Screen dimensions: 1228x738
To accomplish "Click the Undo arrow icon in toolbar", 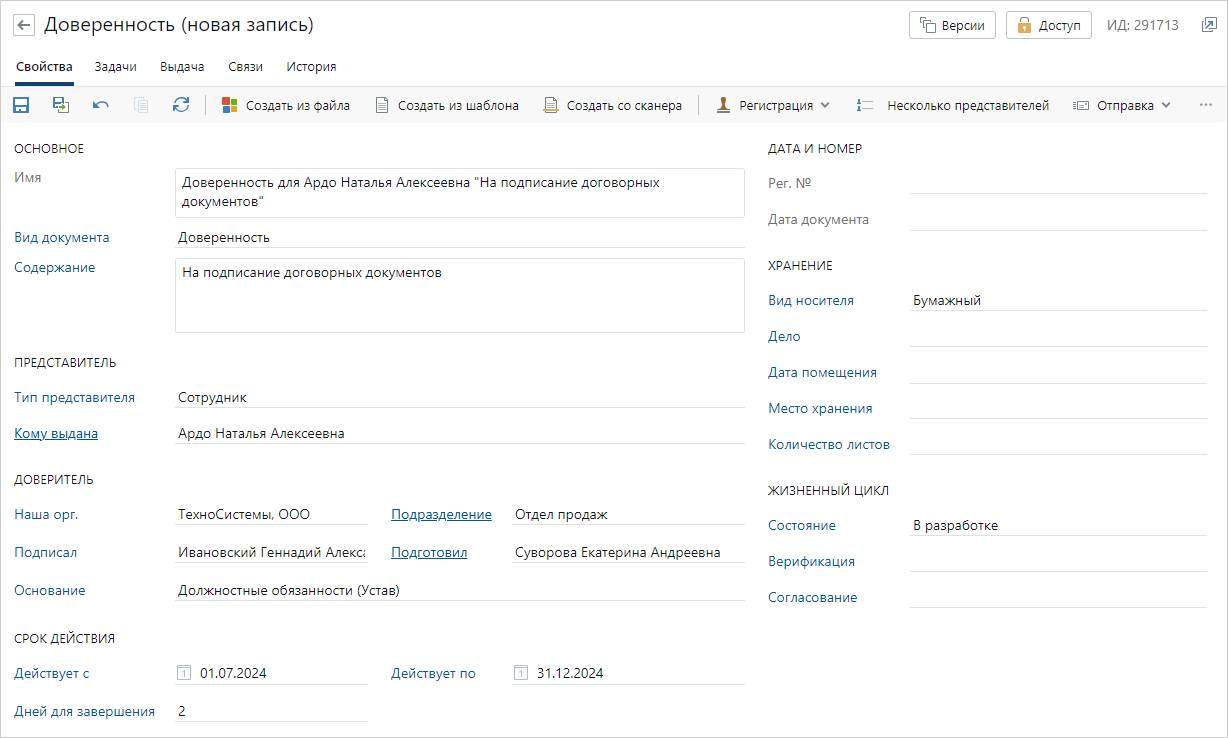I will point(101,105).
